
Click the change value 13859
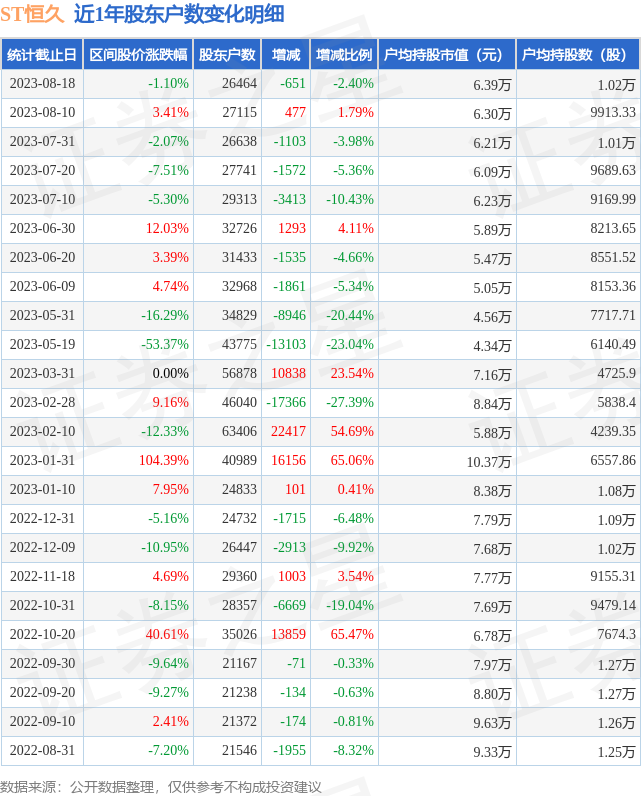click(x=288, y=634)
